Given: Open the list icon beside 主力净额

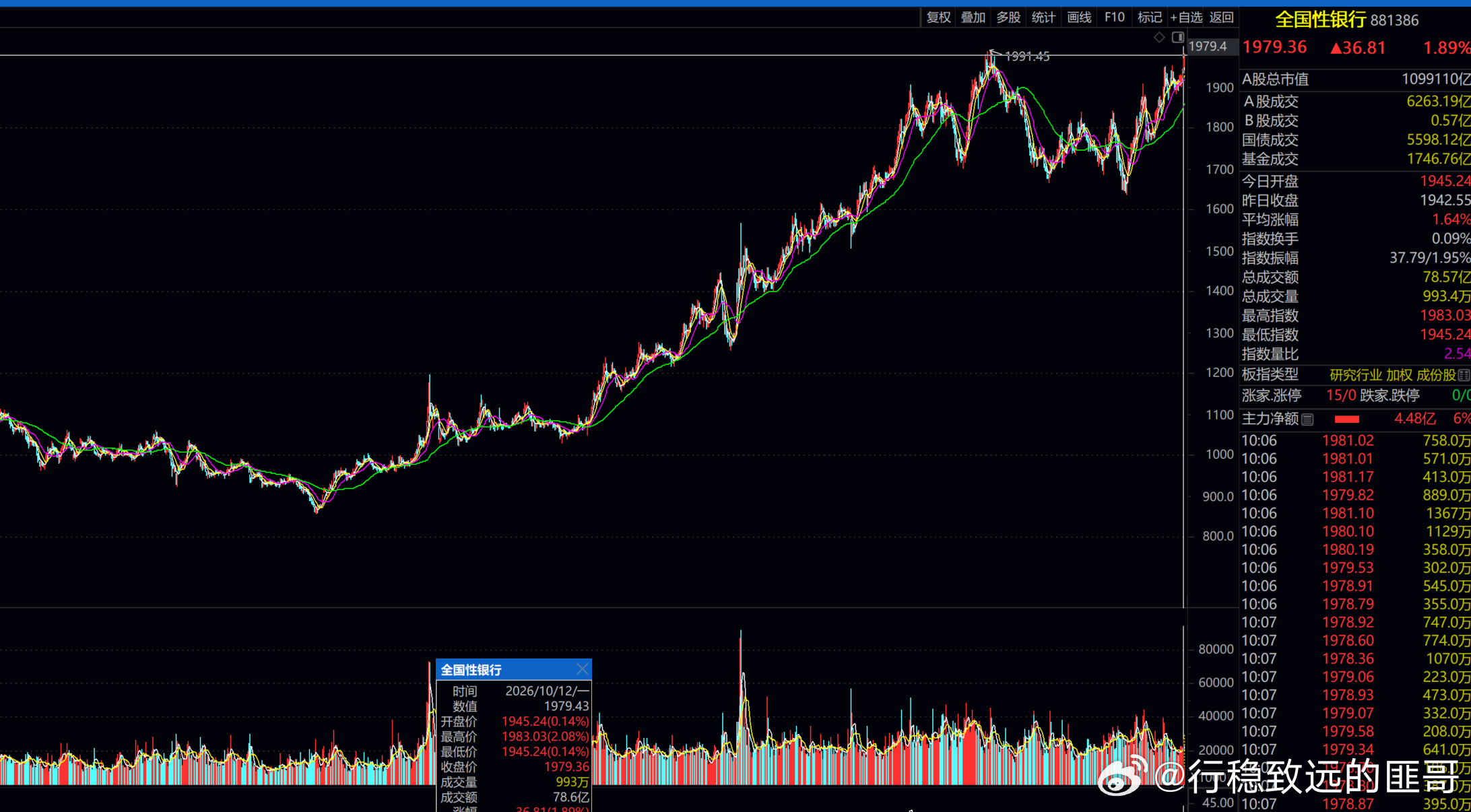Looking at the screenshot, I should coord(1307,419).
